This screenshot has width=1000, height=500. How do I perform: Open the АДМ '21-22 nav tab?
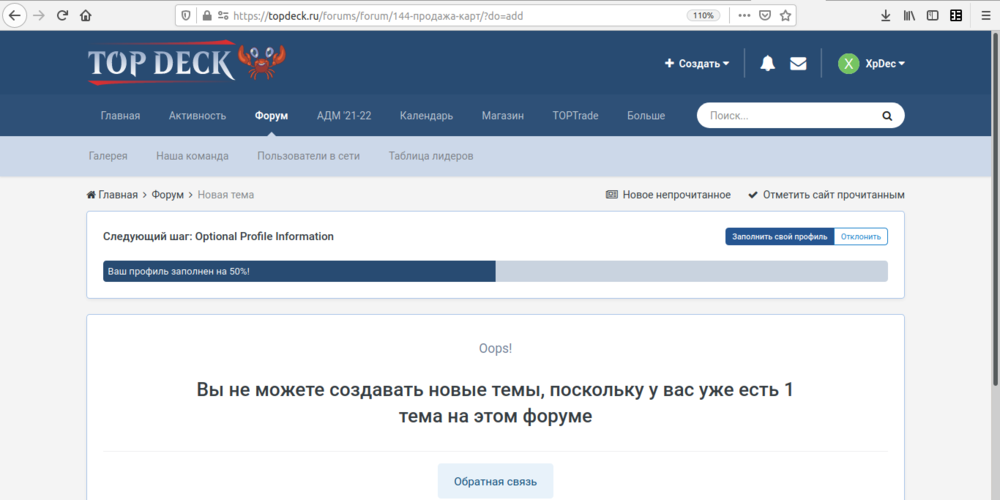344,115
